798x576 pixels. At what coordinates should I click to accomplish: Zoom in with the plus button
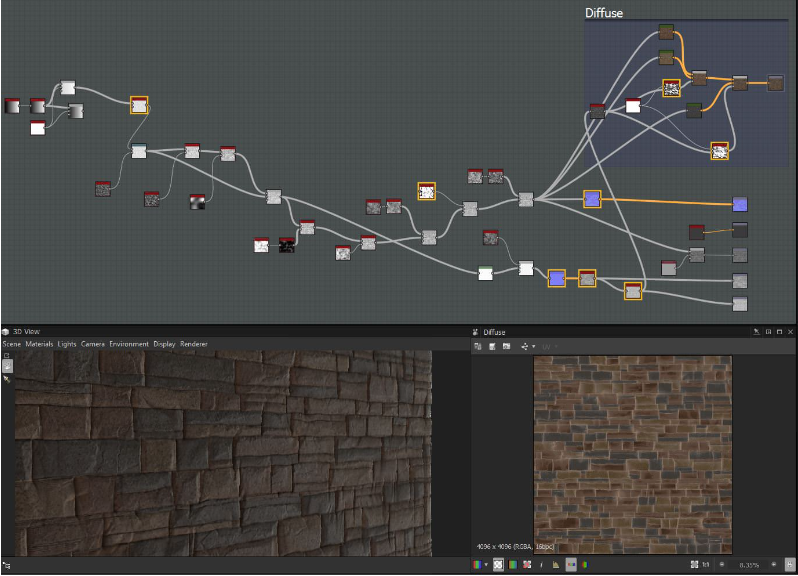coord(774,564)
